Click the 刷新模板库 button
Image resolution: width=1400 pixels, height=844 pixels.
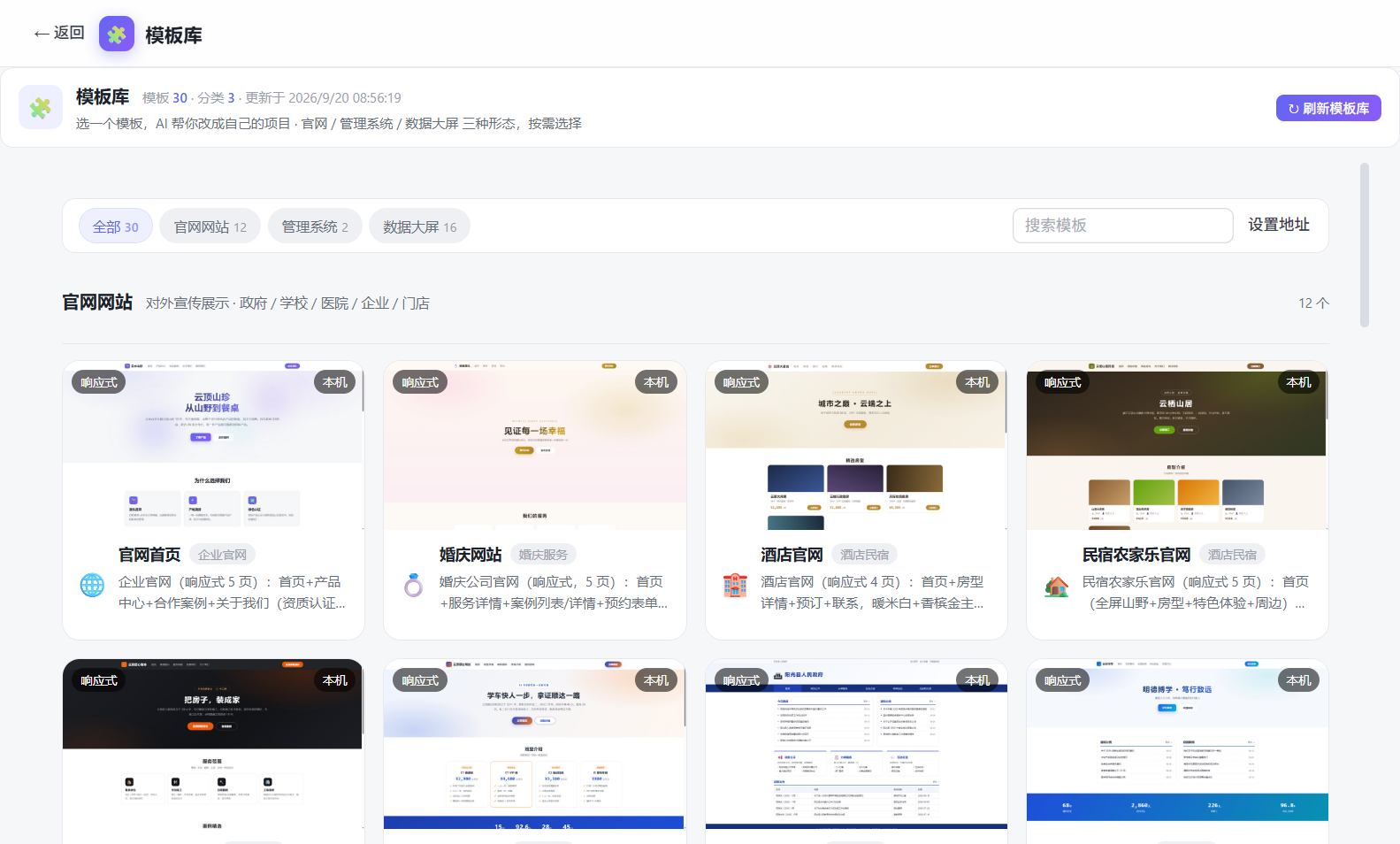(1328, 108)
